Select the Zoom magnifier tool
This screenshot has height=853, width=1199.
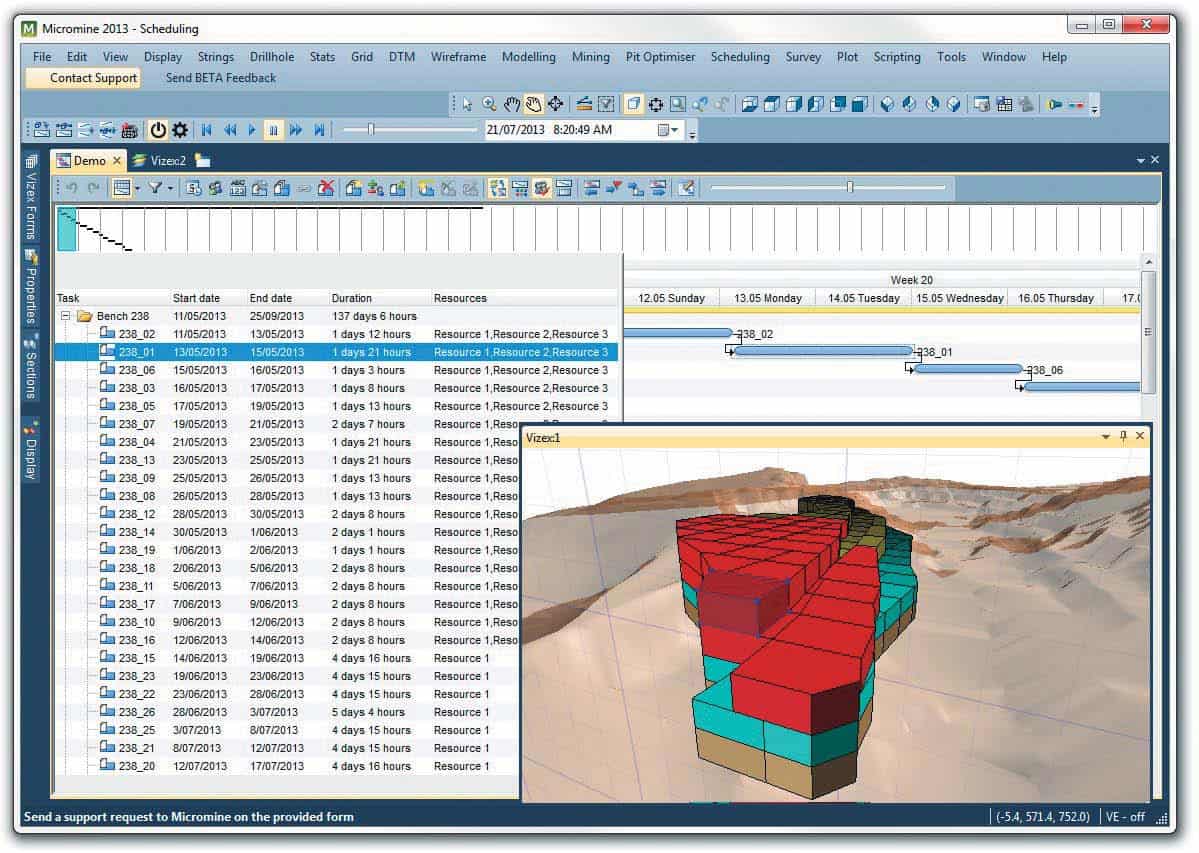[x=489, y=103]
